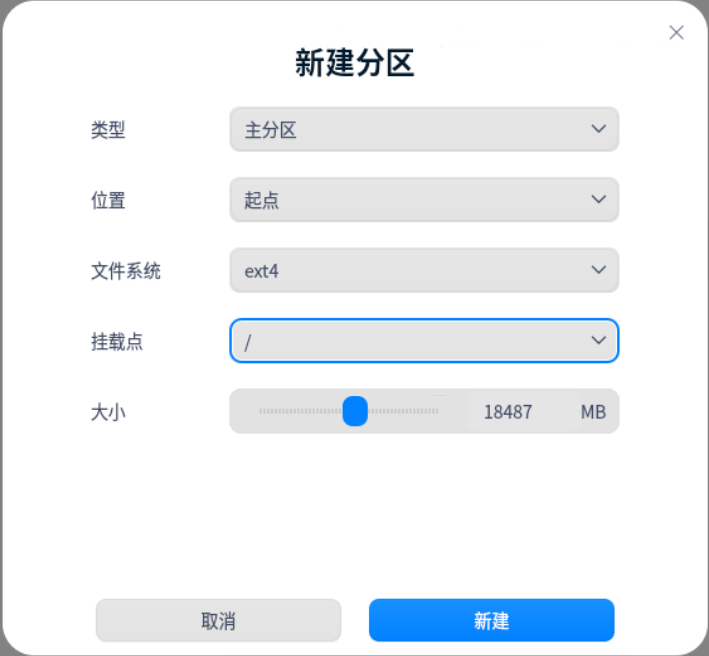Focus the 18487 size input field

pos(508,412)
